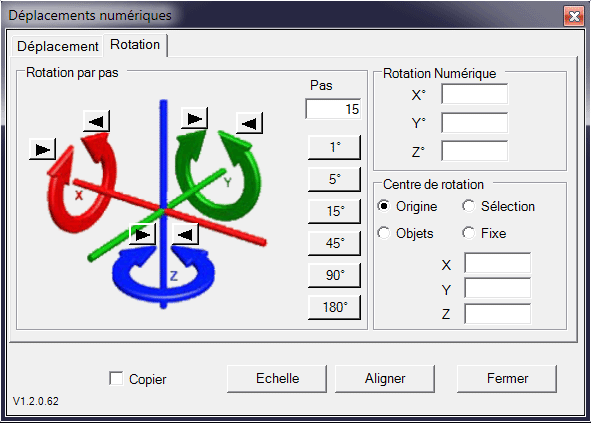Set step to 45° preset
The height and width of the screenshot is (423, 591).
[x=334, y=243]
